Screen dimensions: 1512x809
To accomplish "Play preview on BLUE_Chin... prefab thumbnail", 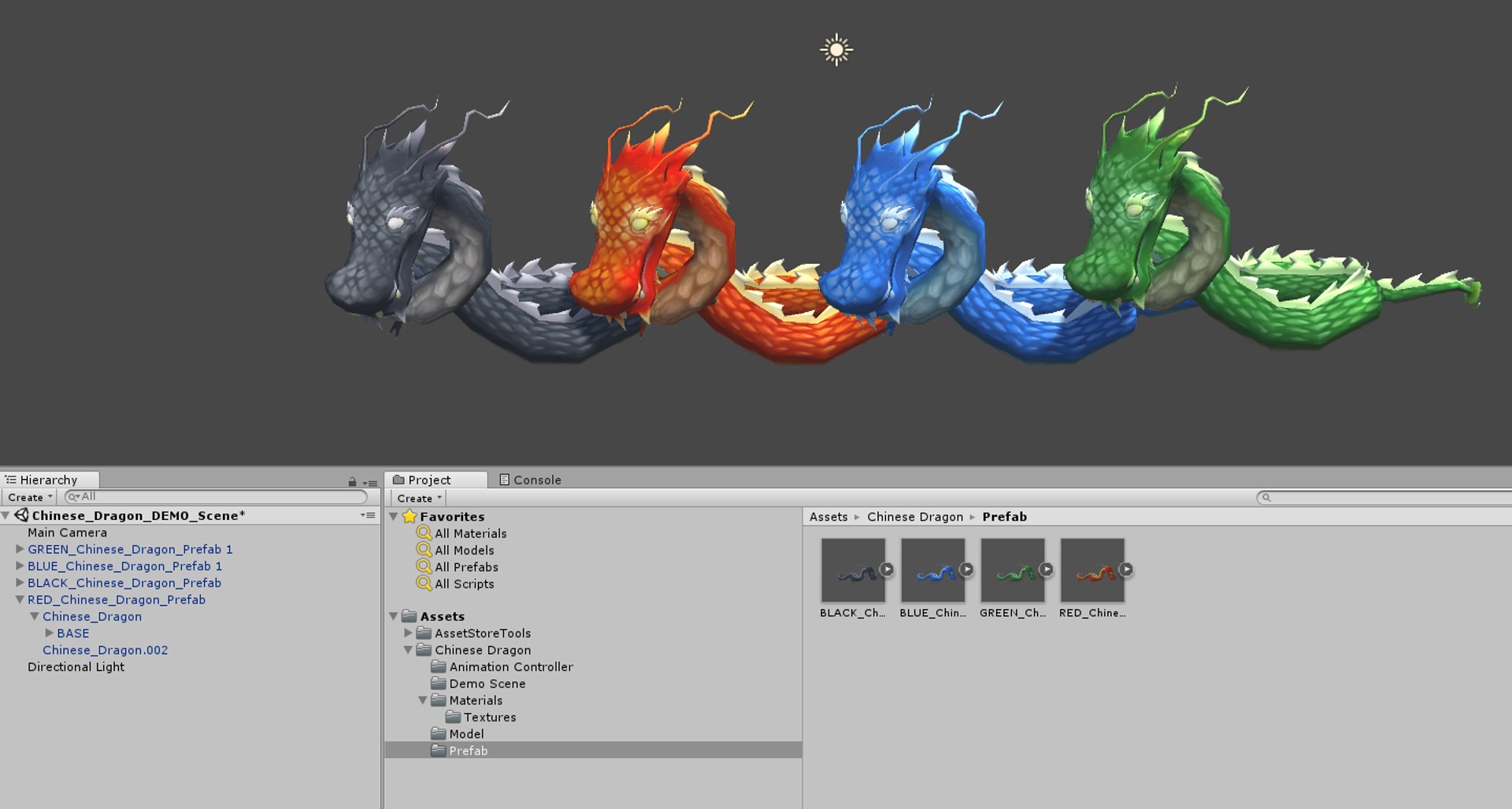I will (966, 570).
